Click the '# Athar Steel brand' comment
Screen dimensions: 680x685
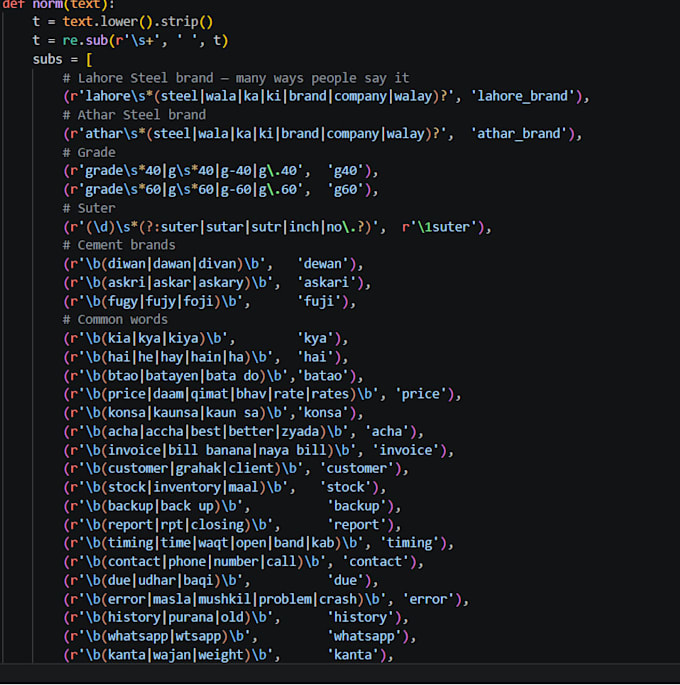click(x=134, y=115)
